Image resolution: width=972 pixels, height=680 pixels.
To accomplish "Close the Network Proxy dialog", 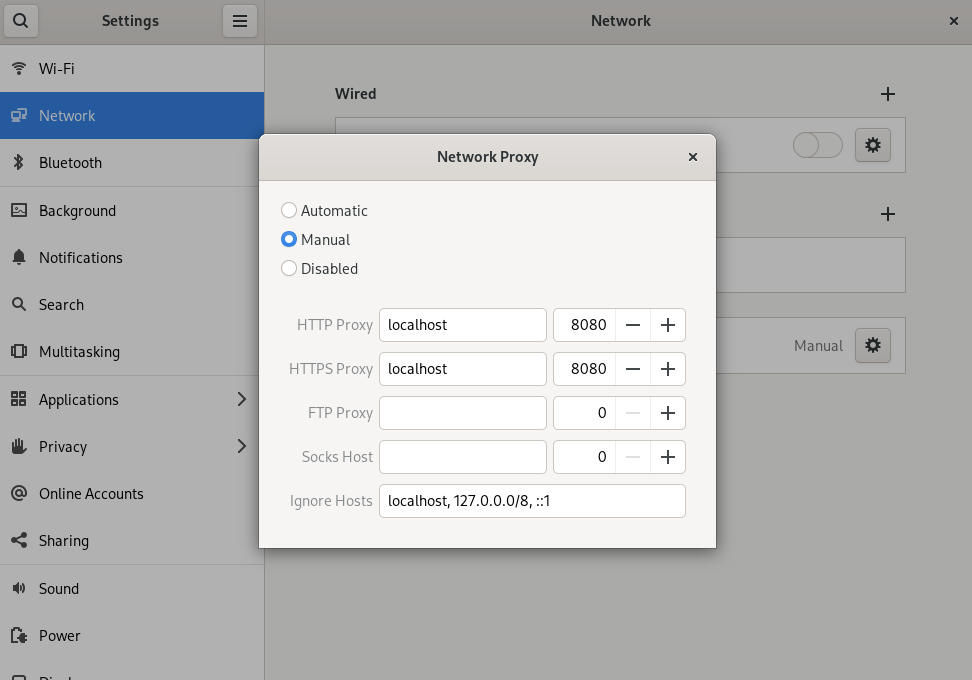I will (693, 157).
